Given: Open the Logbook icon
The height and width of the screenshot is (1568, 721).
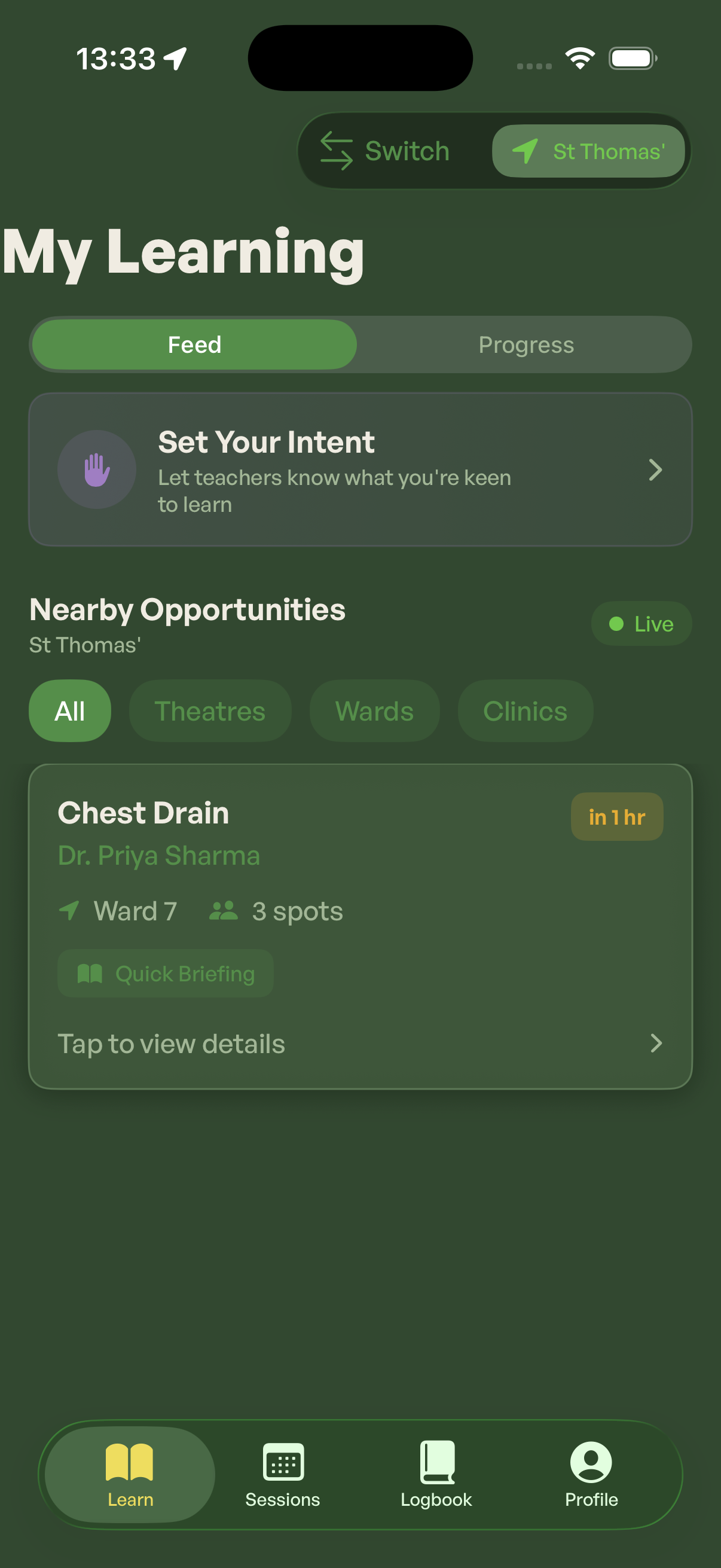Looking at the screenshot, I should (x=437, y=1462).
